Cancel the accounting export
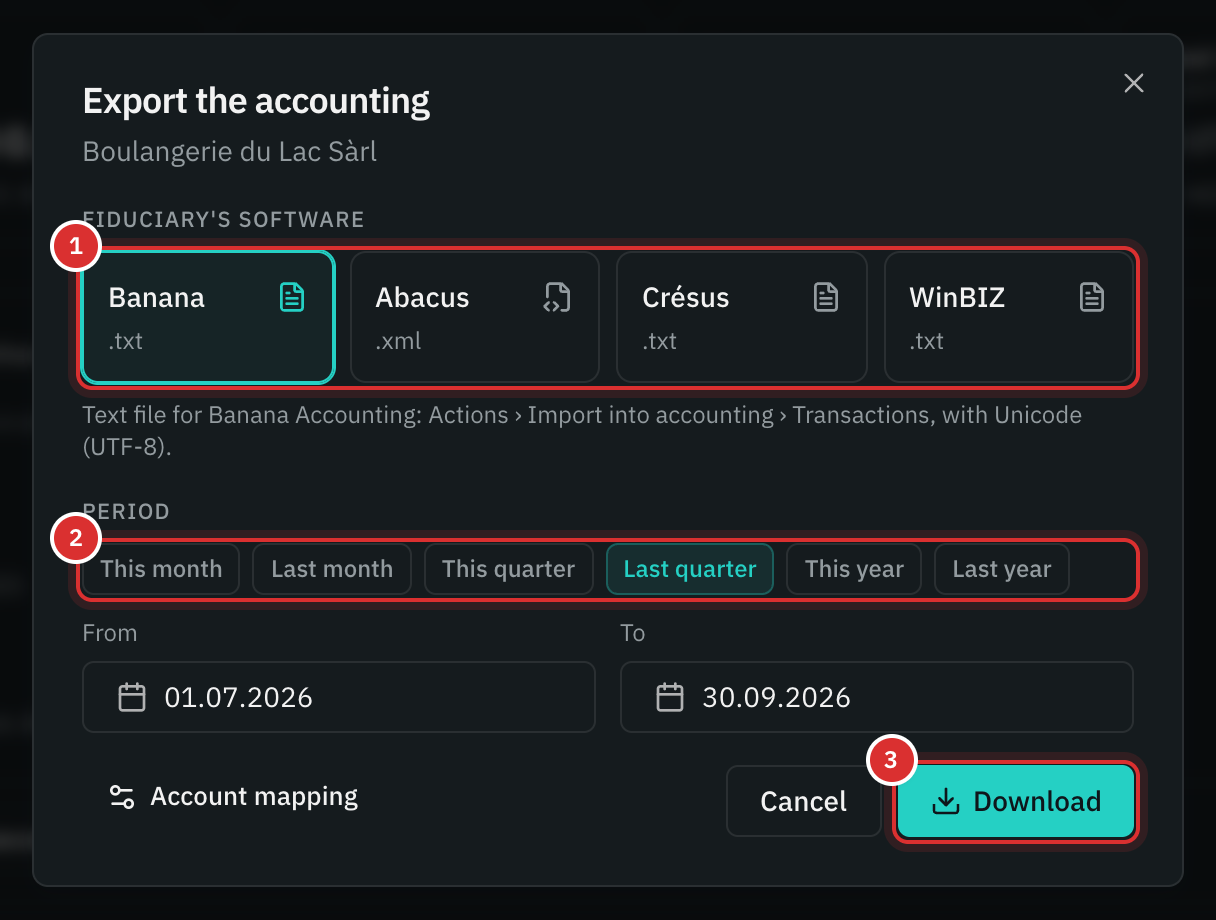Image resolution: width=1216 pixels, height=920 pixels. pos(804,801)
